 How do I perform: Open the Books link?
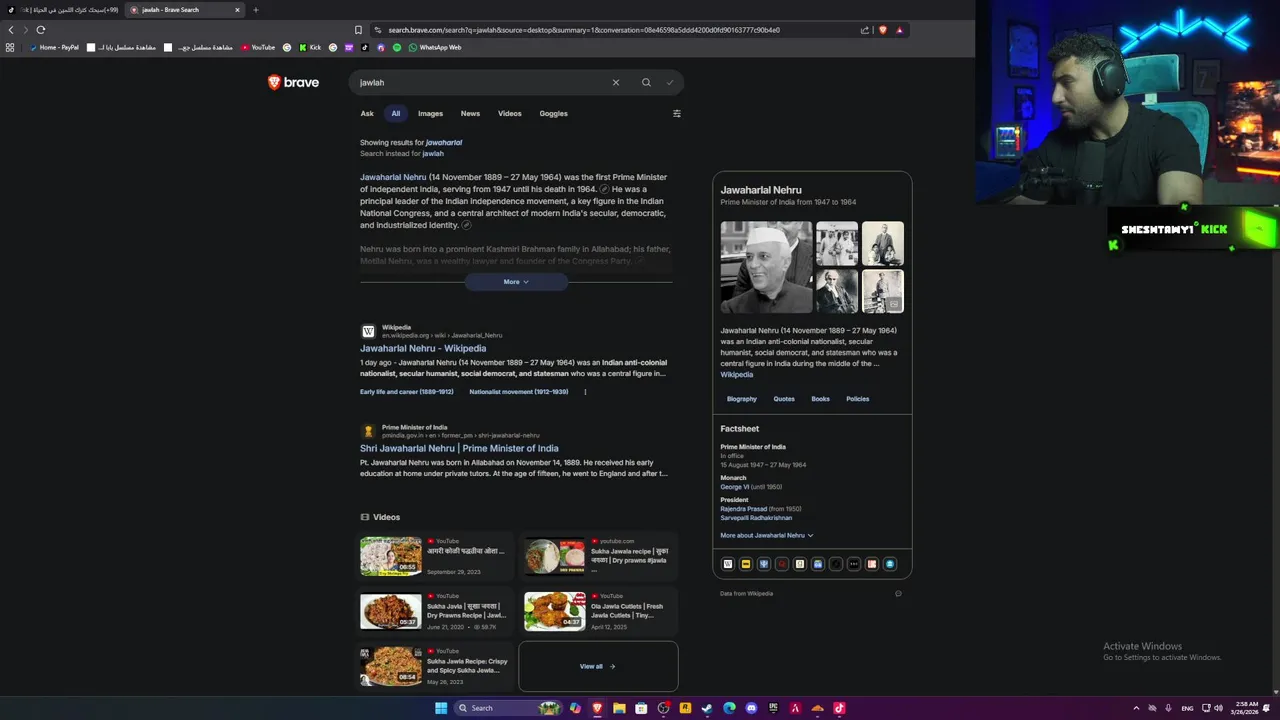[x=820, y=399]
